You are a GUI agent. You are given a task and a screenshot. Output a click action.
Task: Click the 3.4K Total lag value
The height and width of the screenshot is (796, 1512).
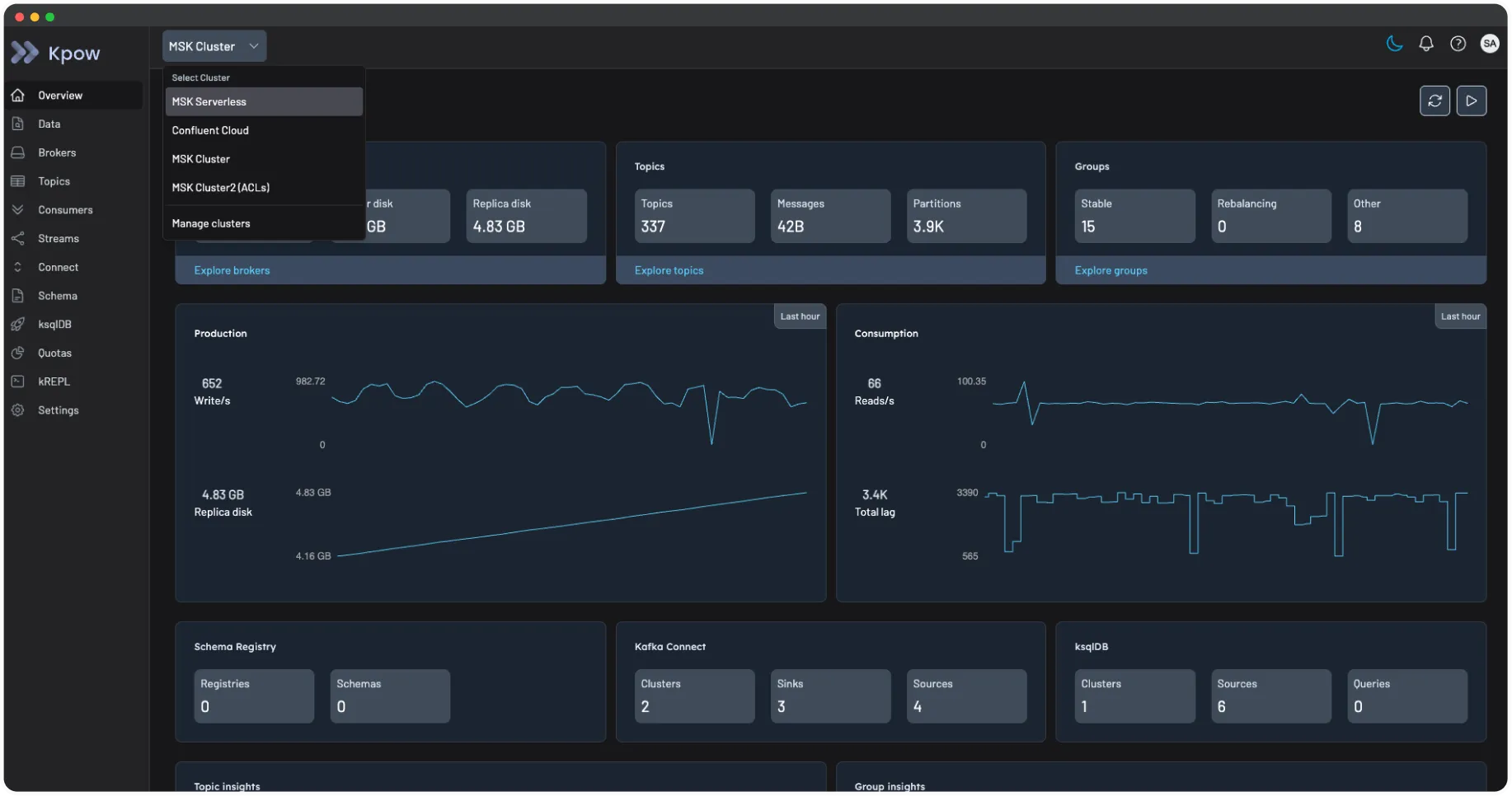click(875, 494)
